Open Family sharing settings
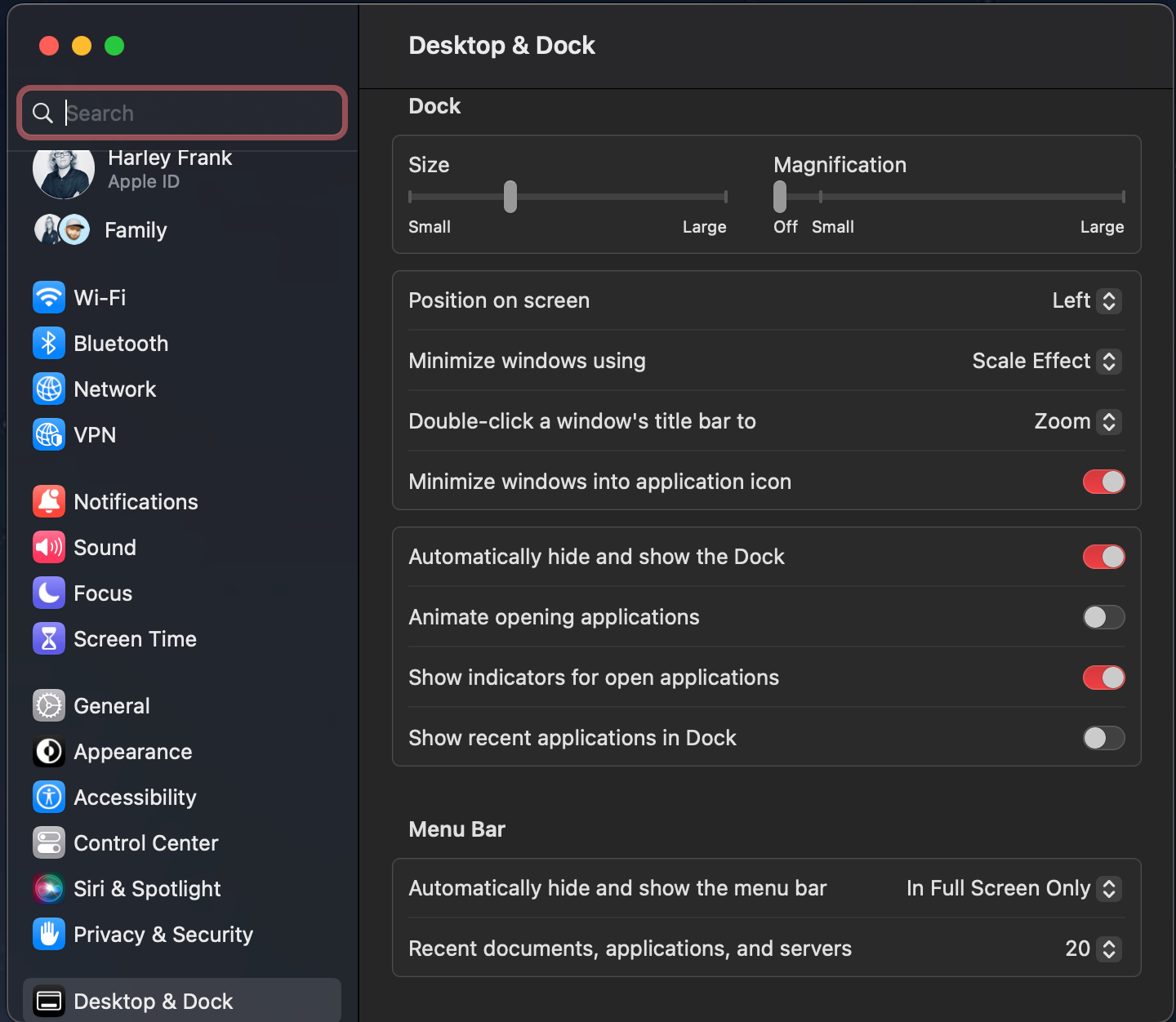The height and width of the screenshot is (1022, 1176). pyautogui.click(x=135, y=230)
